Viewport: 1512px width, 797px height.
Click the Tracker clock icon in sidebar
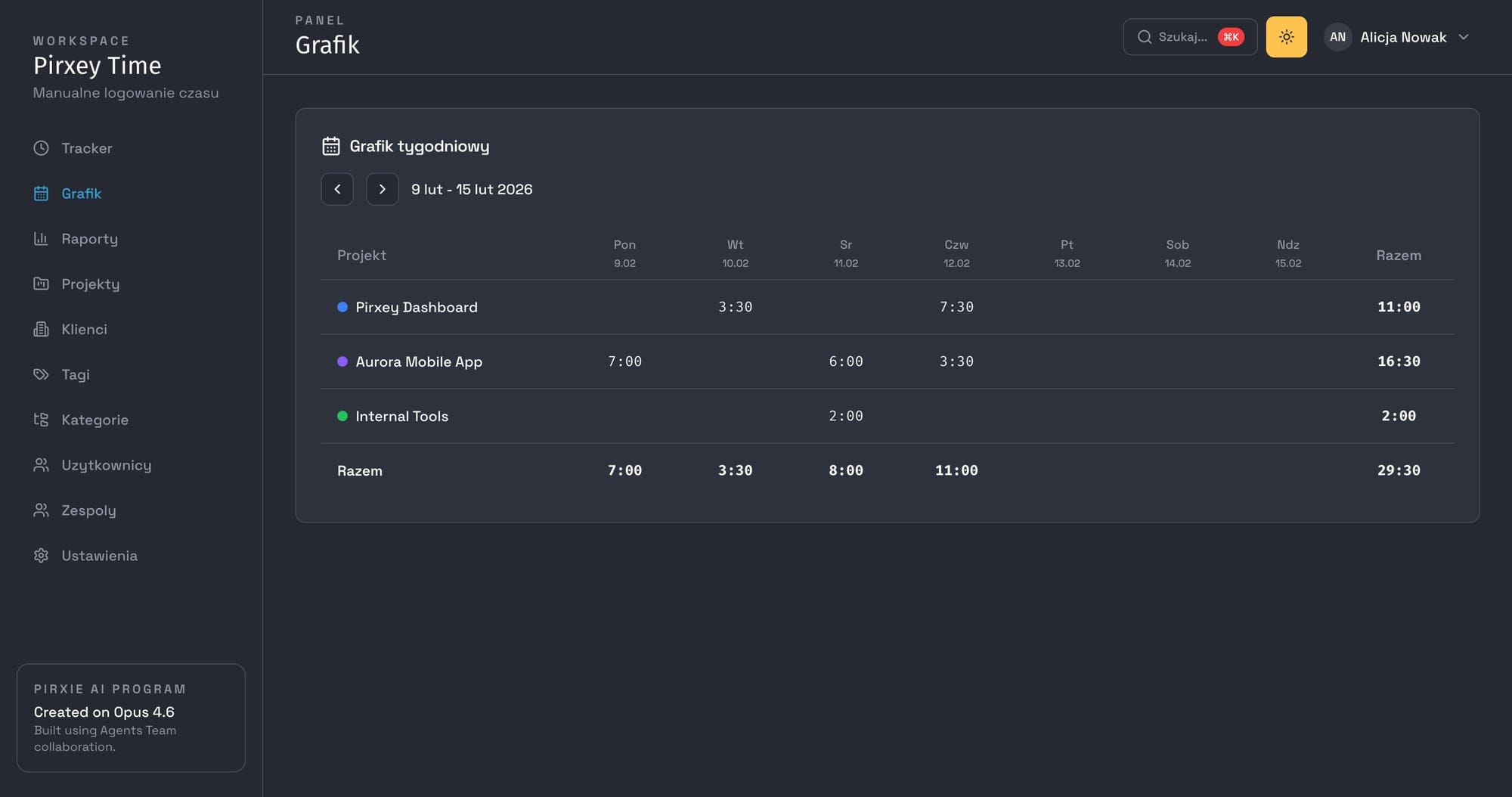pos(41,148)
